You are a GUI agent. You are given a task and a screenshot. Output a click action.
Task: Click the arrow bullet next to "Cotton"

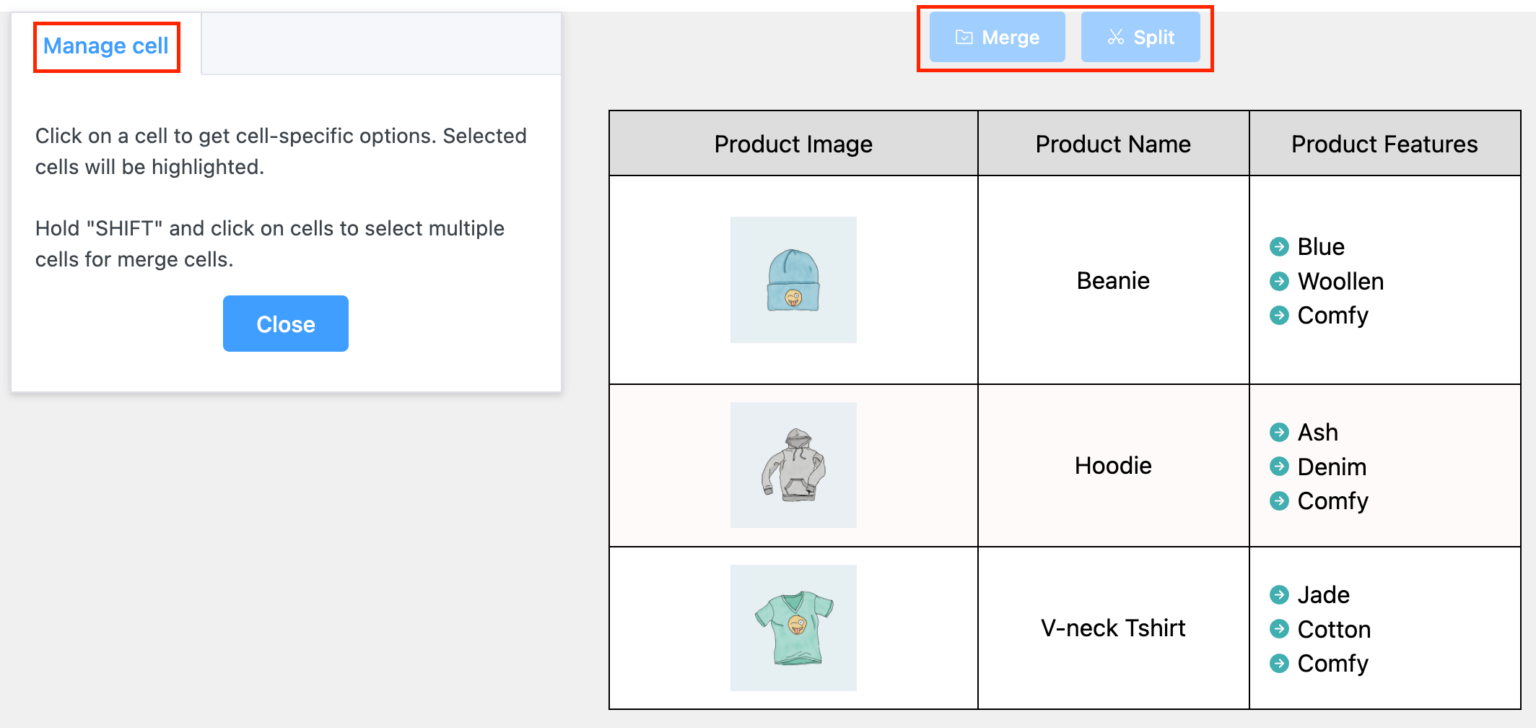(1279, 629)
